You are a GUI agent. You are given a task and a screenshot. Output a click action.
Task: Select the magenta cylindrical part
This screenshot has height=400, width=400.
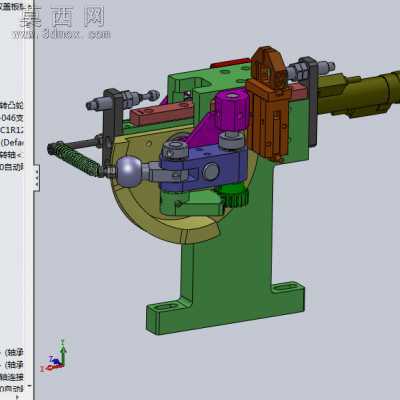click(x=231, y=110)
